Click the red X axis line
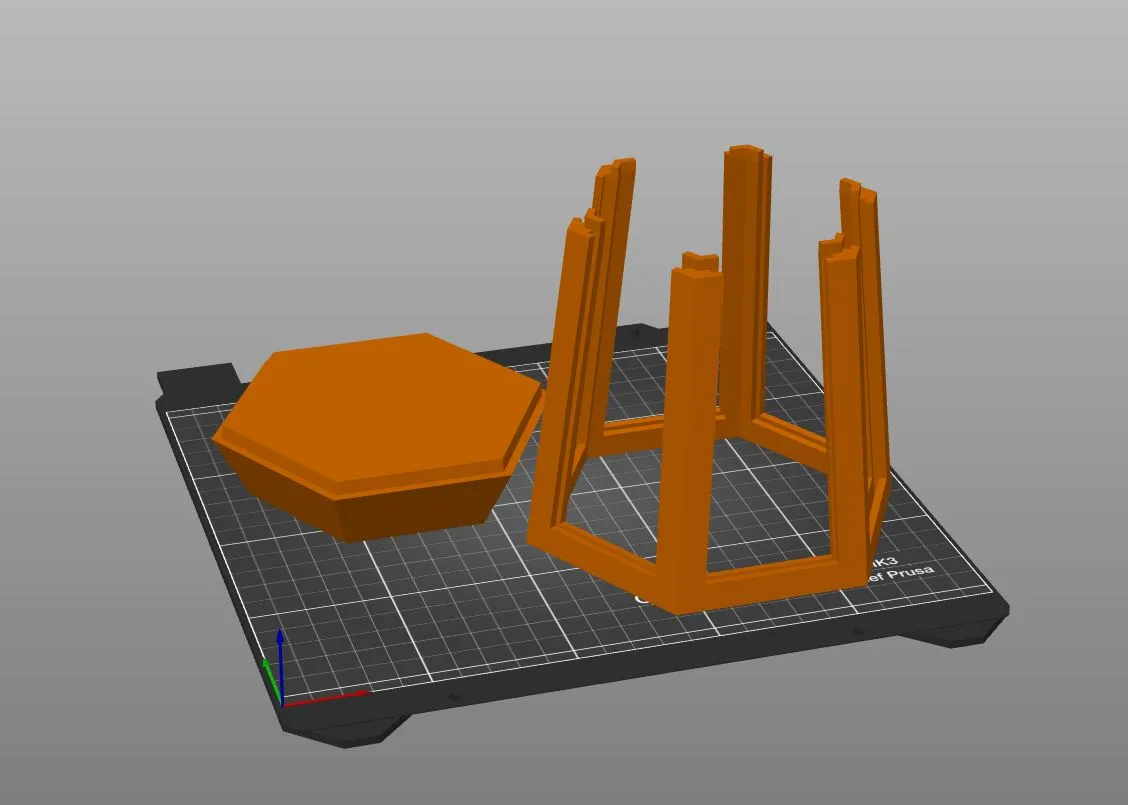This screenshot has width=1128, height=805. coord(326,698)
